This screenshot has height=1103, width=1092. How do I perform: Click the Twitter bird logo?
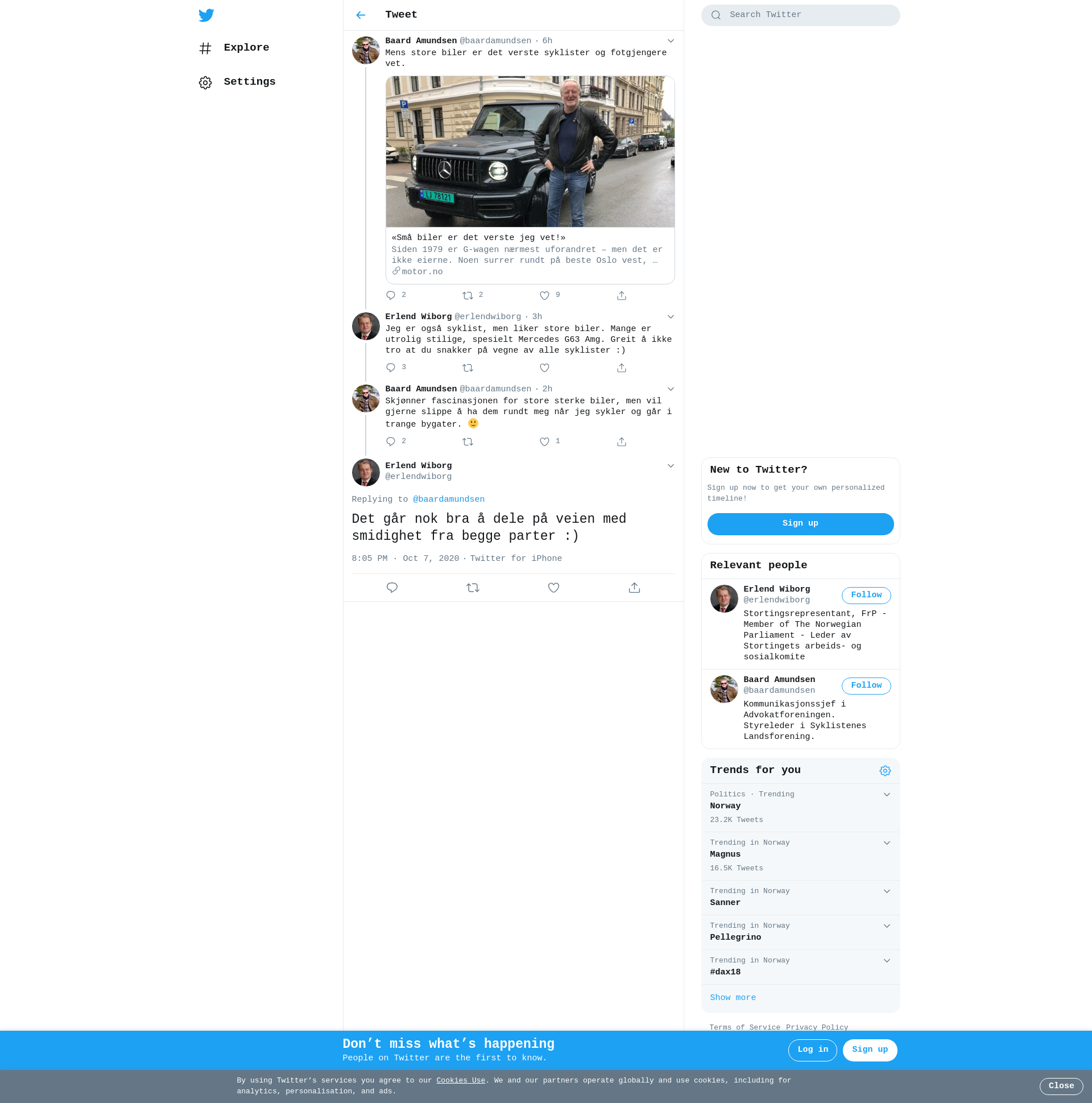206,15
